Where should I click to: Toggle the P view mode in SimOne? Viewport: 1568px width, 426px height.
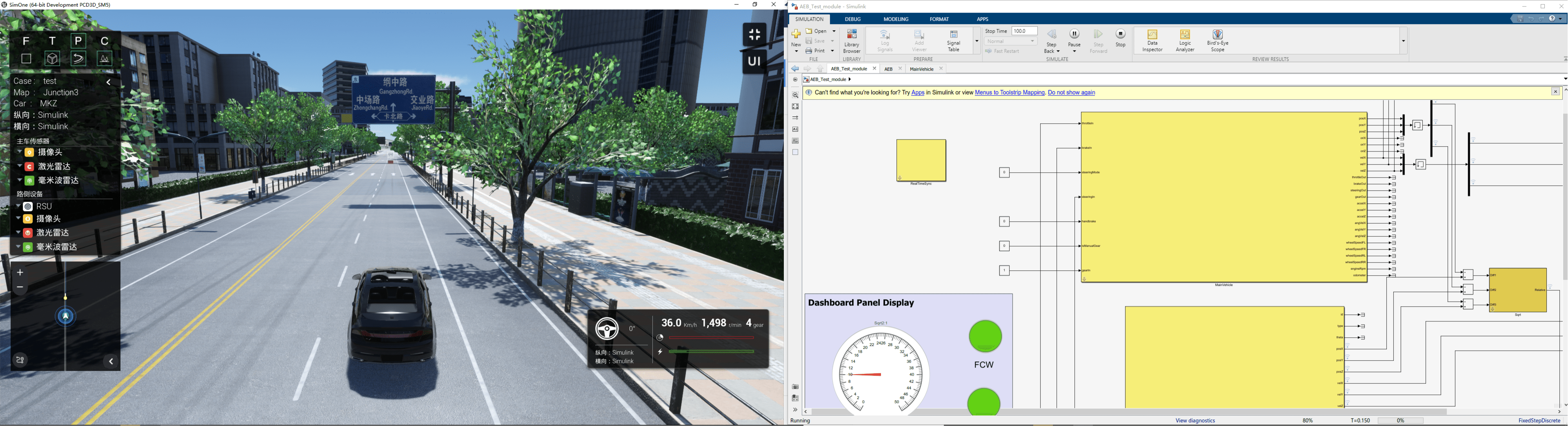78,41
